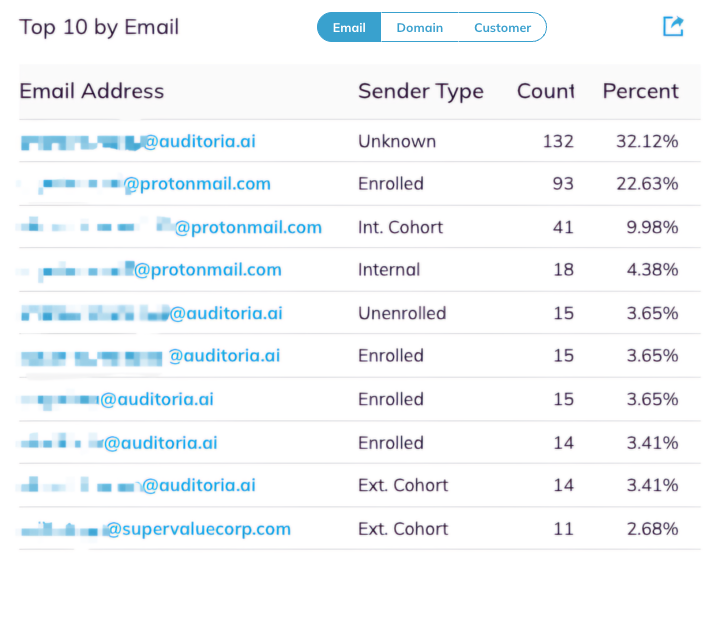Viewport: 720px width, 625px height.
Task: Open the Unenrolled auditoria.ai email link
Action: pos(152,313)
